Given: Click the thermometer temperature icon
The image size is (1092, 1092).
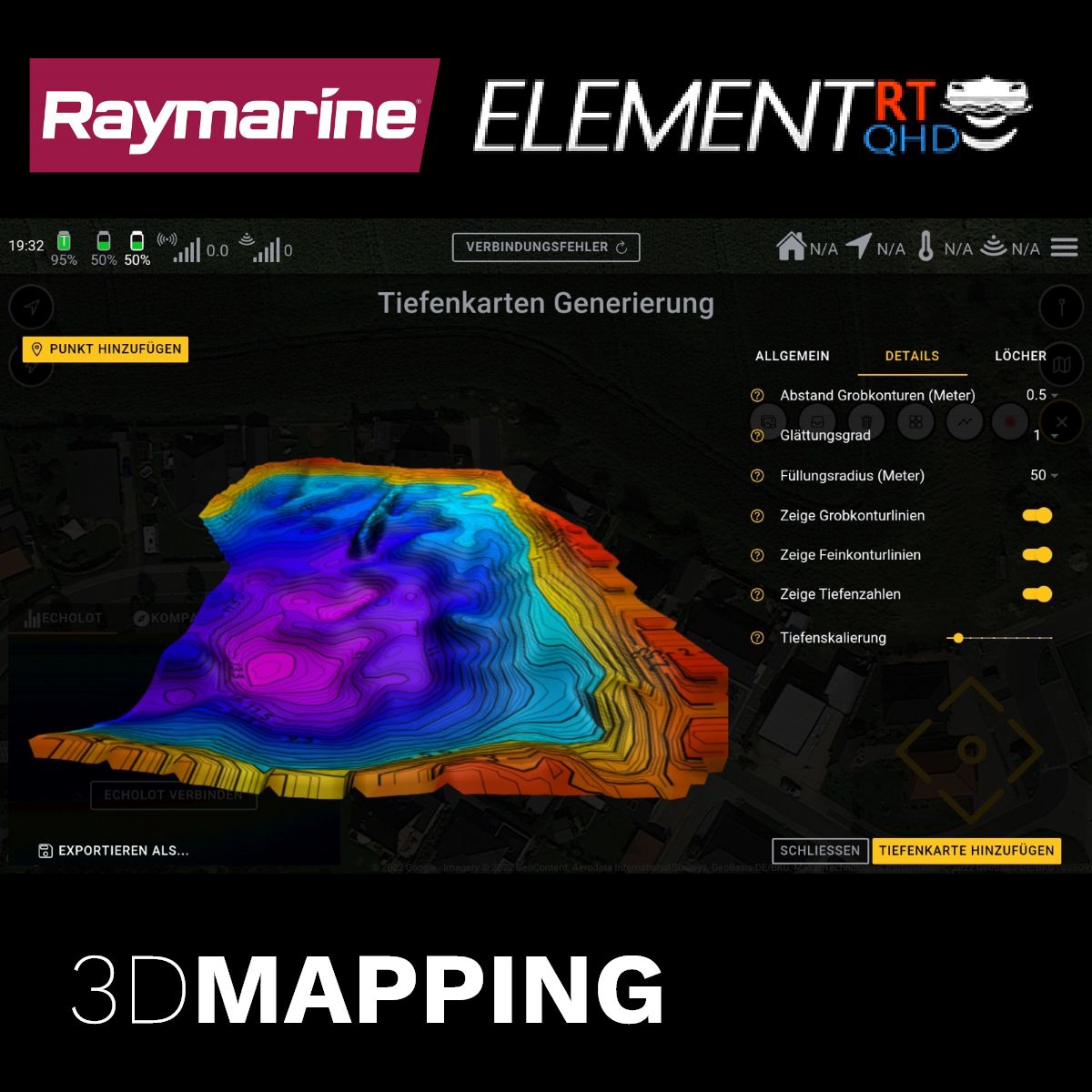Looking at the screenshot, I should coord(925,247).
